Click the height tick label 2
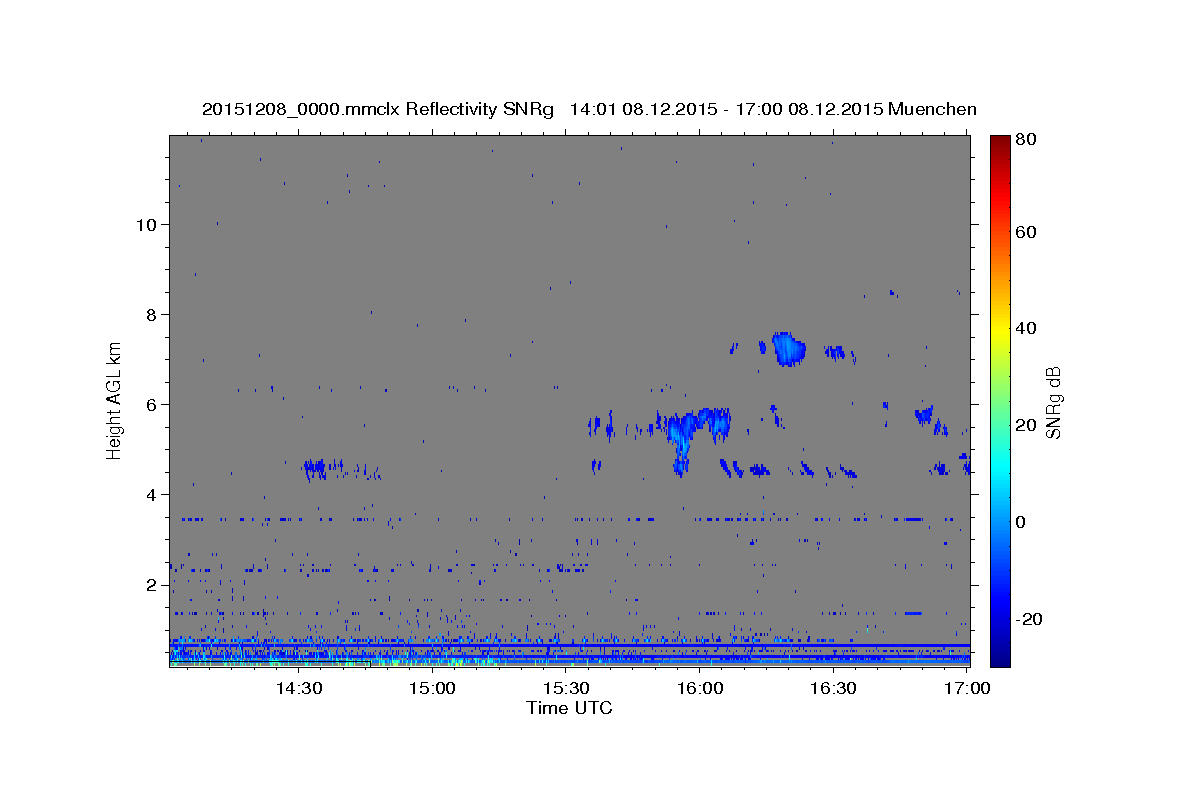This screenshot has height=800, width=1200. (x=153, y=584)
